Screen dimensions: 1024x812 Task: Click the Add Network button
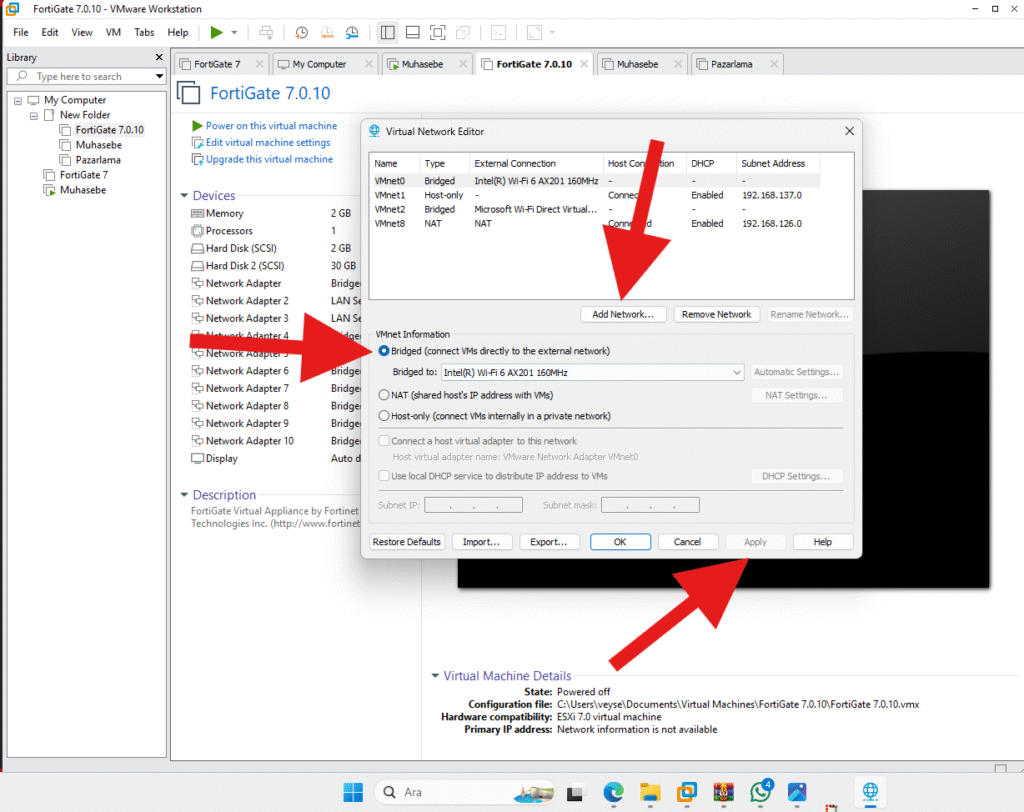(623, 314)
